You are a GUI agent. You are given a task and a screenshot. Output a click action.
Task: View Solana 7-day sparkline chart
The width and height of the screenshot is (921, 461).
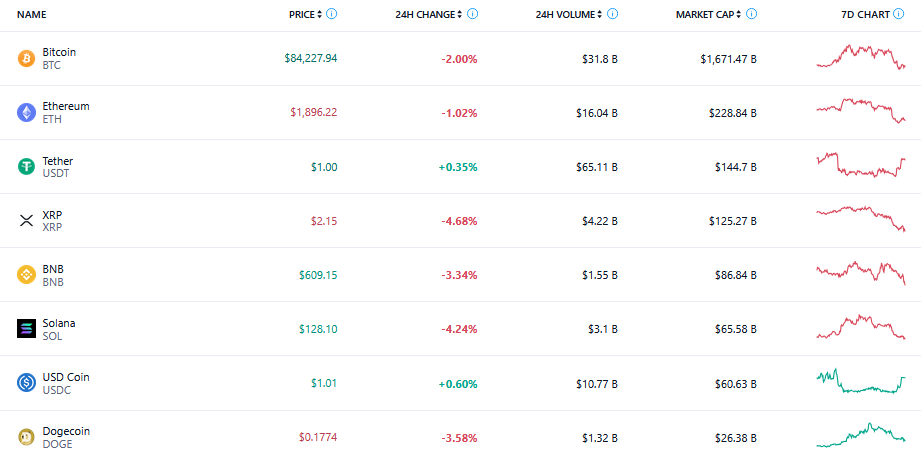click(861, 327)
